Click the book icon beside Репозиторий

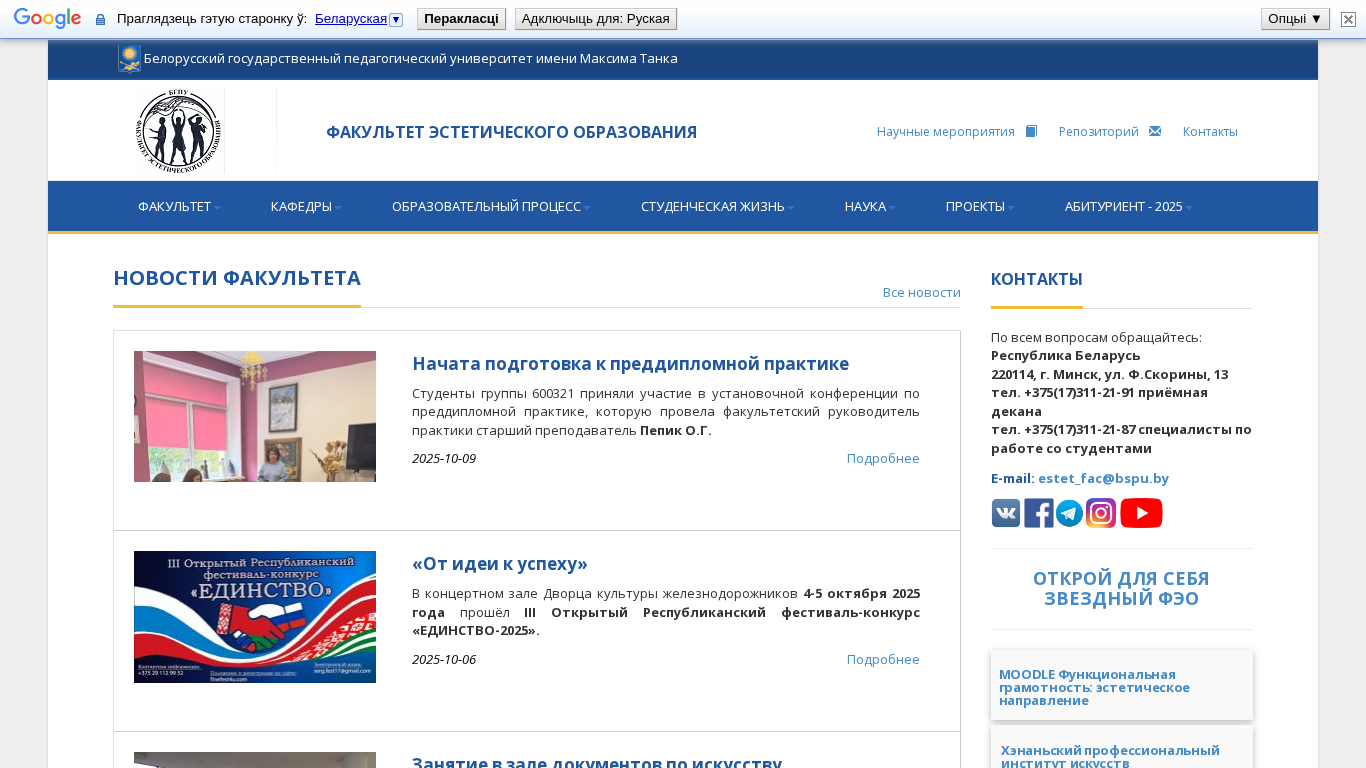pos(1032,131)
